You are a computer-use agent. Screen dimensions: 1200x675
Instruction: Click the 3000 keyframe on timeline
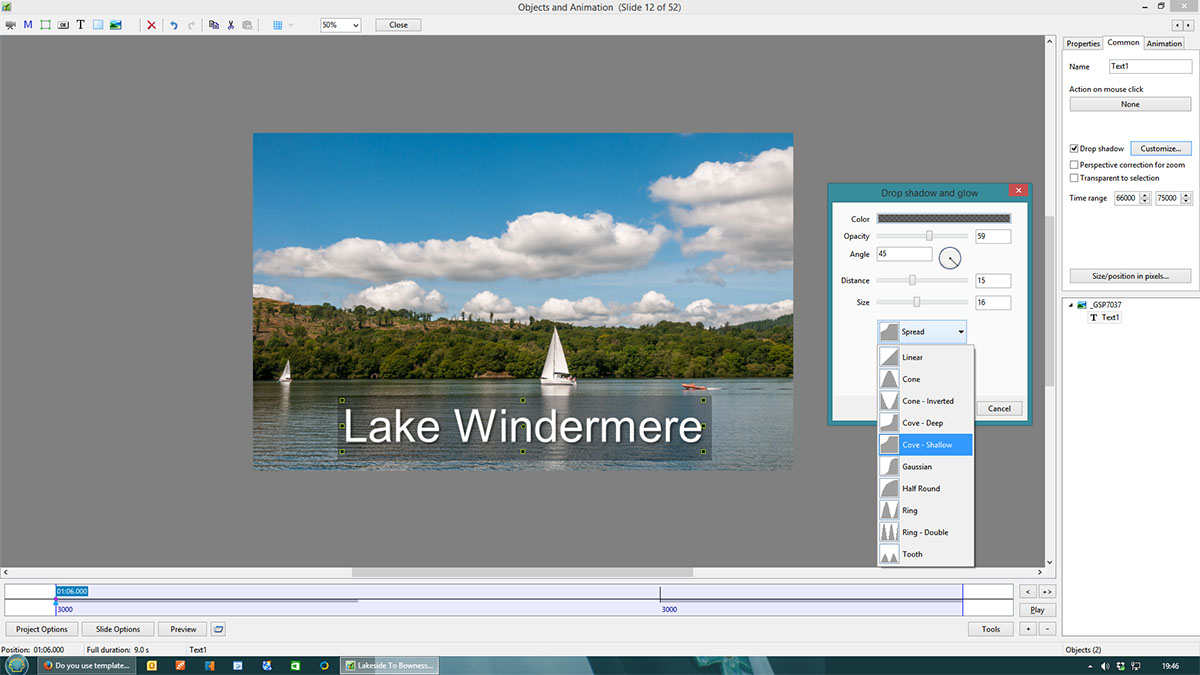[64, 609]
